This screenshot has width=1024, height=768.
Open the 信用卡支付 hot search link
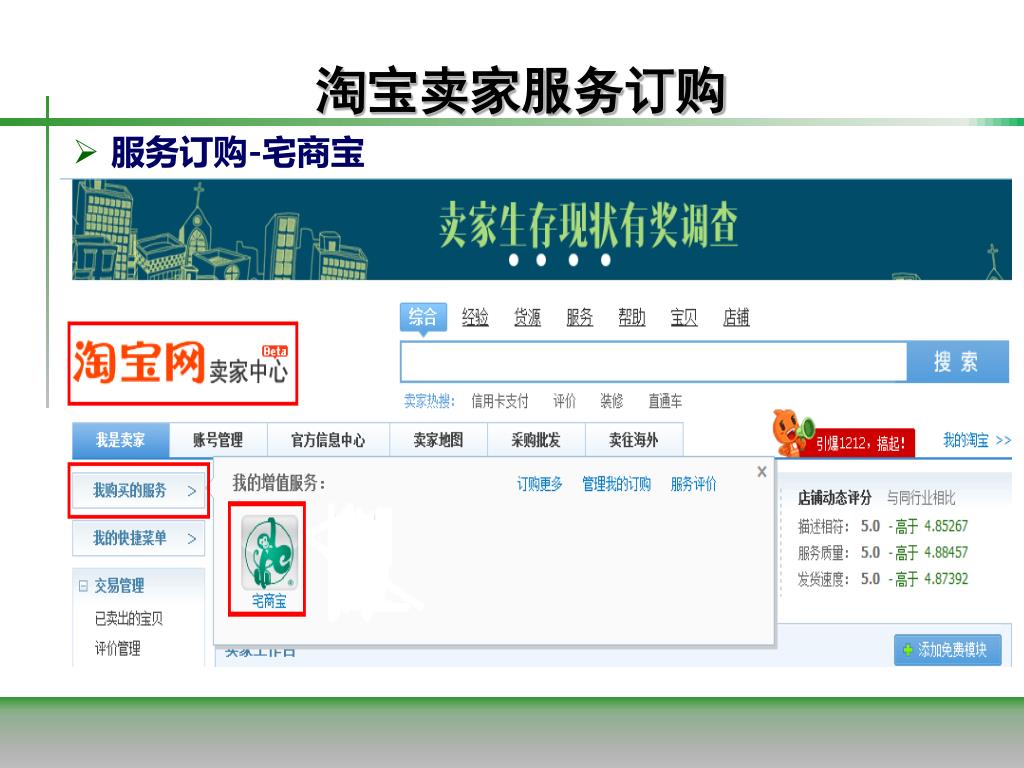coord(500,401)
